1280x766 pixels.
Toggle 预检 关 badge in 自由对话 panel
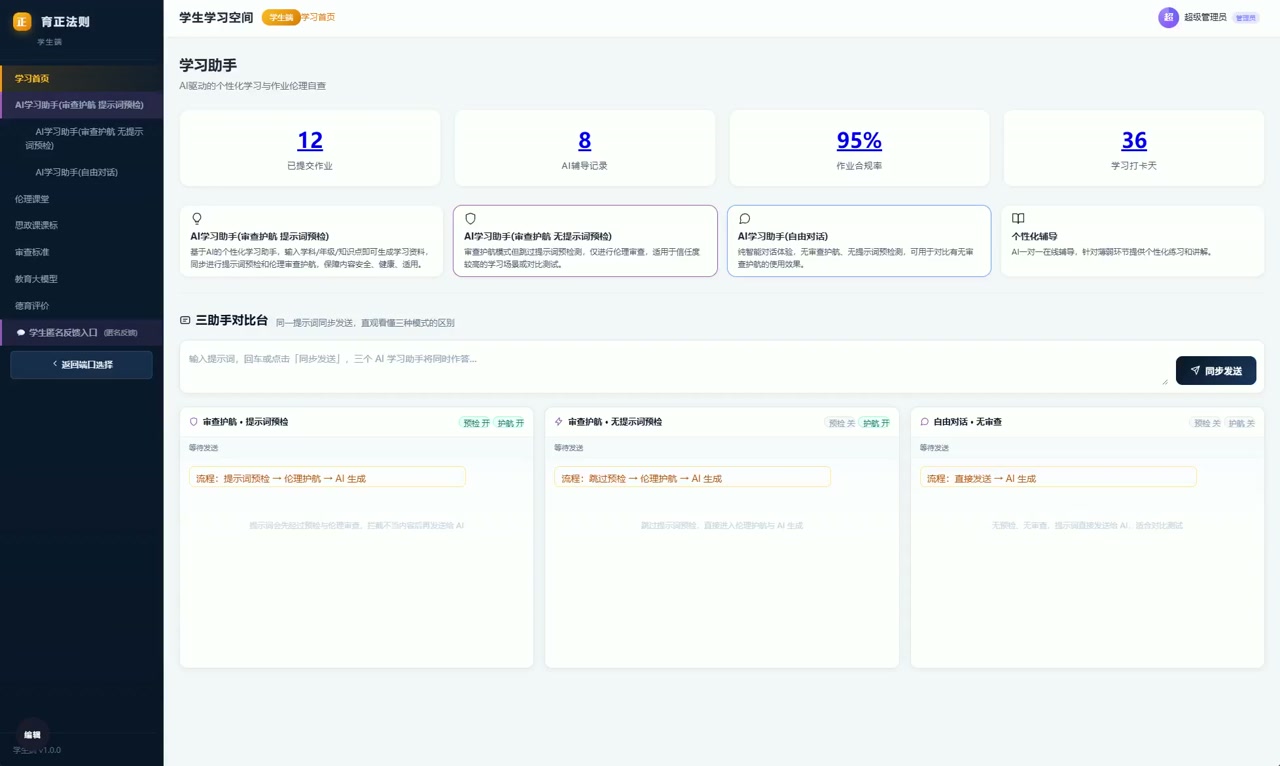click(x=1207, y=423)
